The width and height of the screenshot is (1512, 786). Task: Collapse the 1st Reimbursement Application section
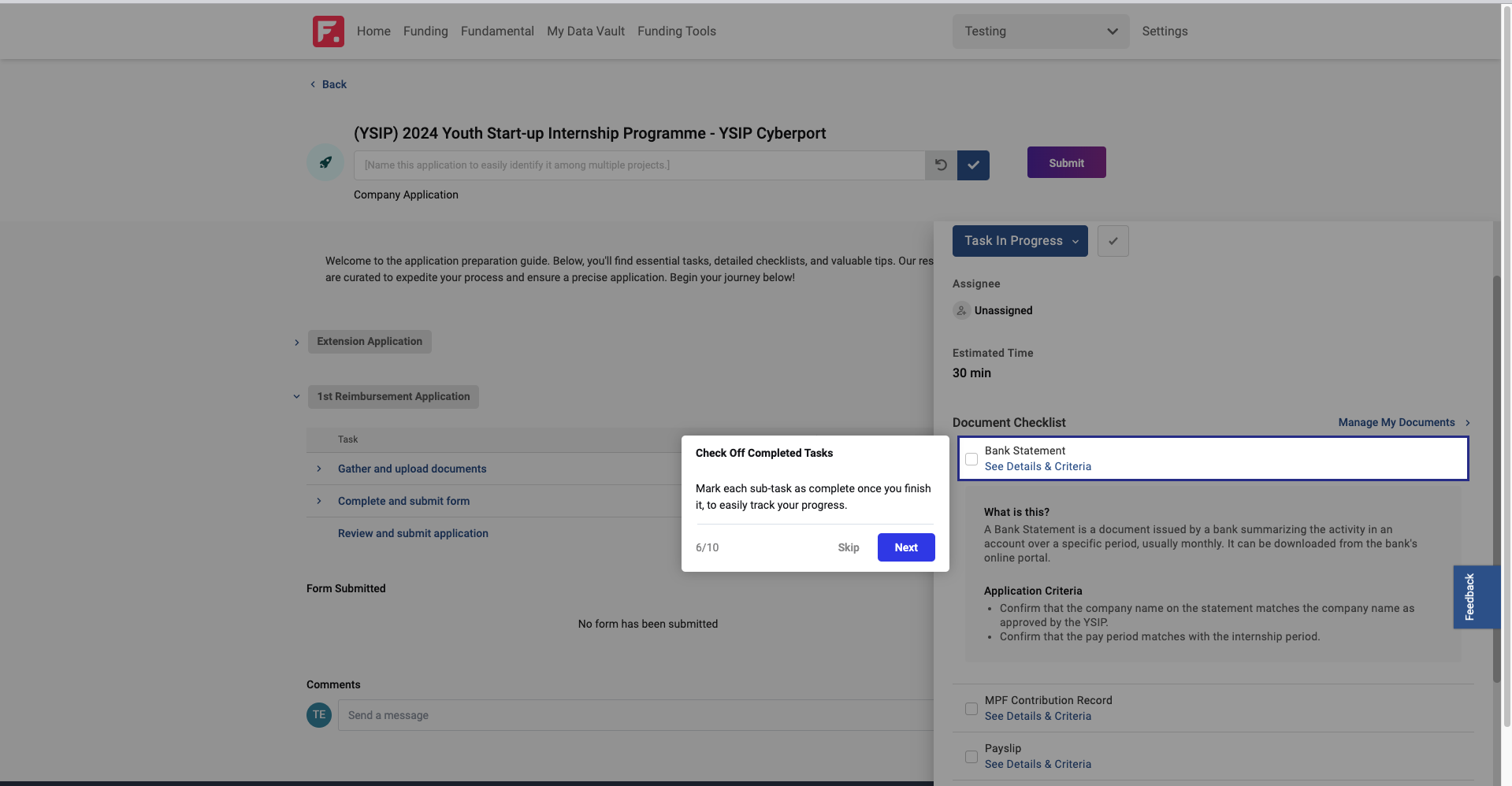[296, 397]
